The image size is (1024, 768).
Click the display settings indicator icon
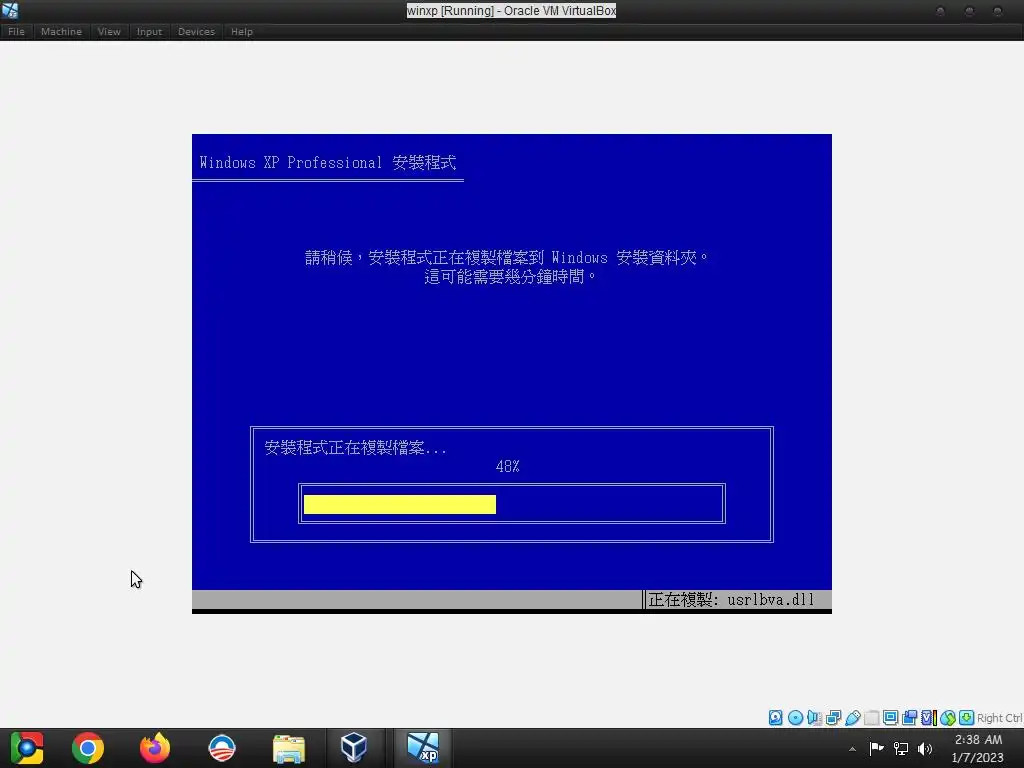[x=890, y=718]
